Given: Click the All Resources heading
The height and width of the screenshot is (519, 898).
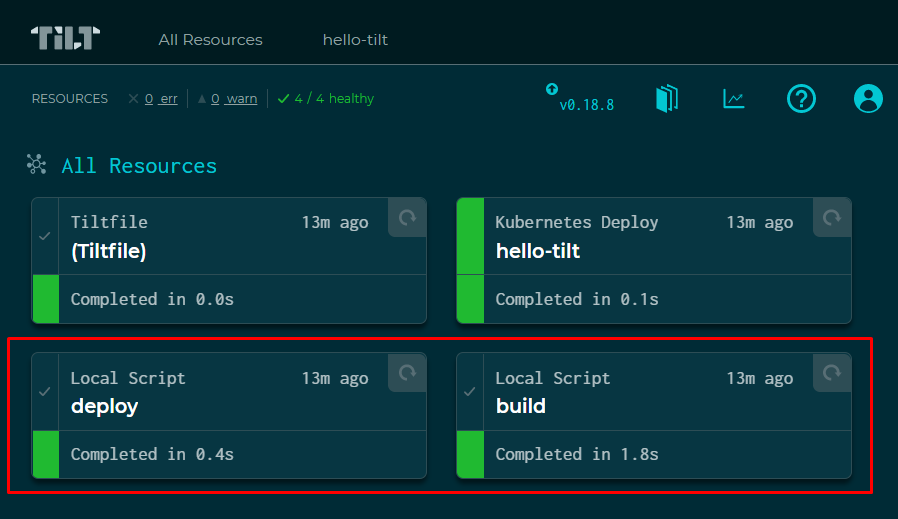Looking at the screenshot, I should pyautogui.click(x=139, y=166).
